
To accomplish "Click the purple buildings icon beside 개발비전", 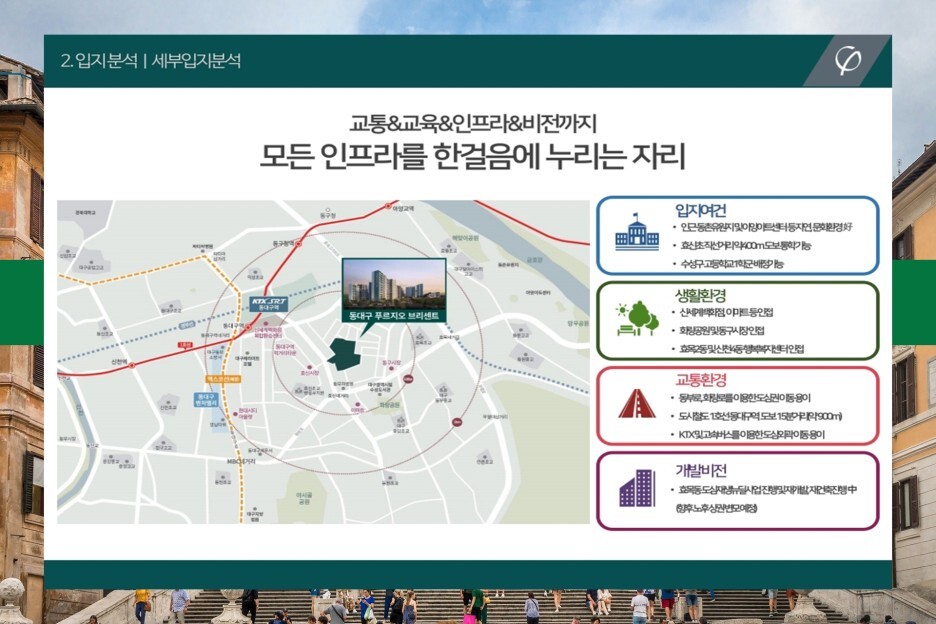I will pos(637,488).
